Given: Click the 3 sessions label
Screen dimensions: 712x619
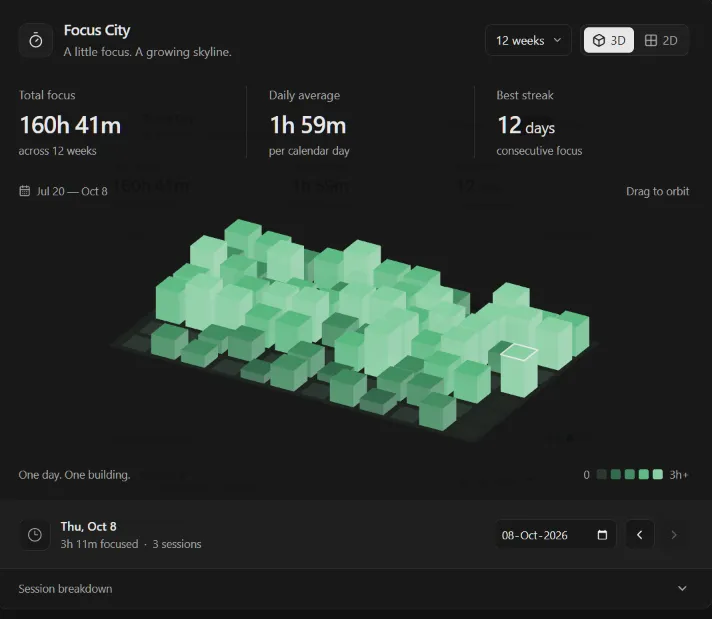Looking at the screenshot, I should [x=177, y=544].
